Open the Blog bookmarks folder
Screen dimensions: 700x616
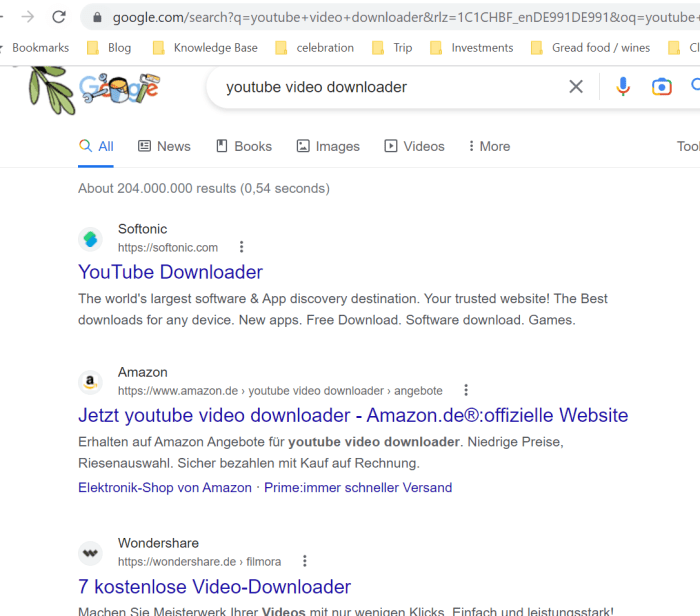point(109,48)
